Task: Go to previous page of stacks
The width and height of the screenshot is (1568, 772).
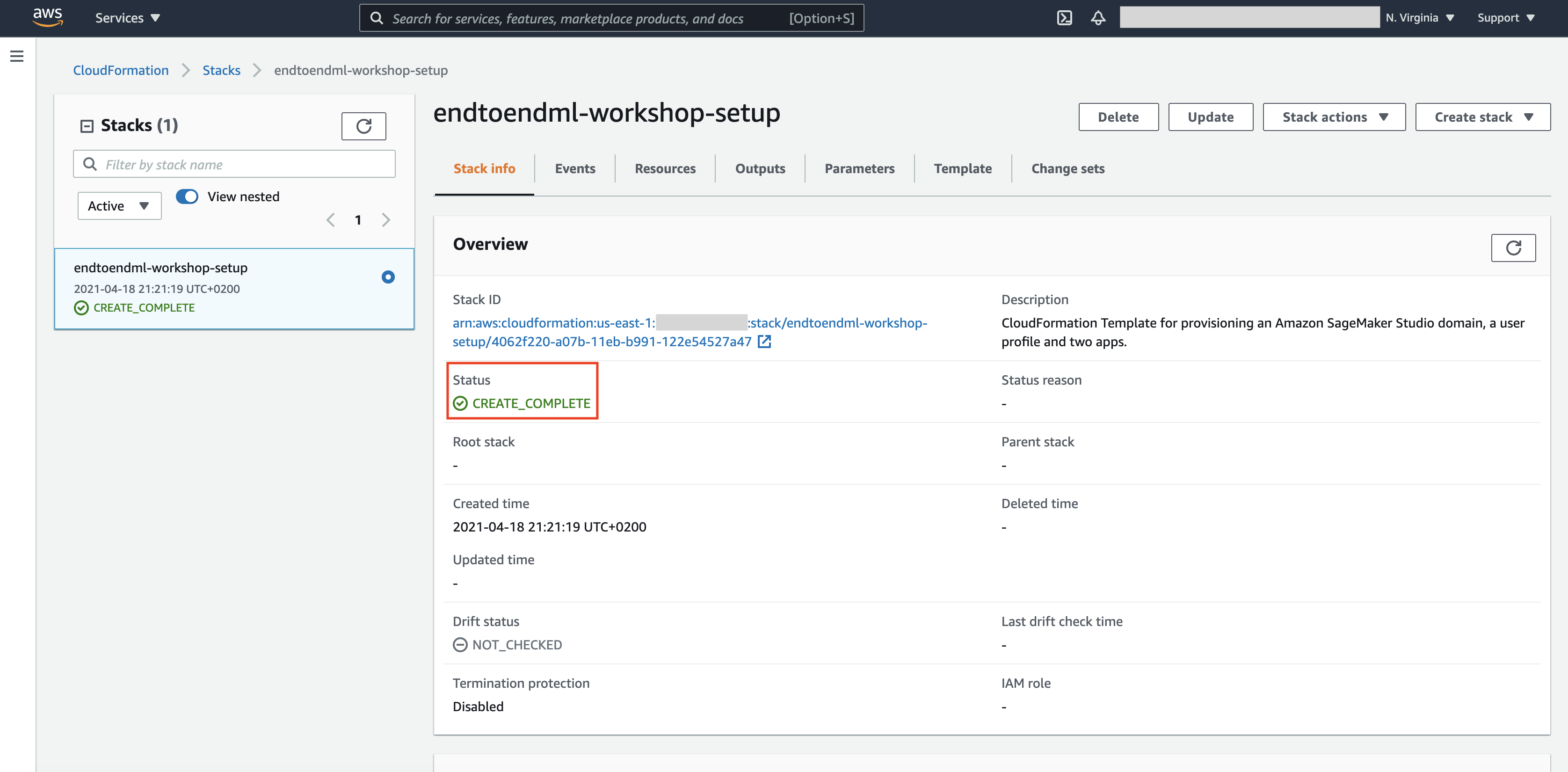Action: click(331, 220)
